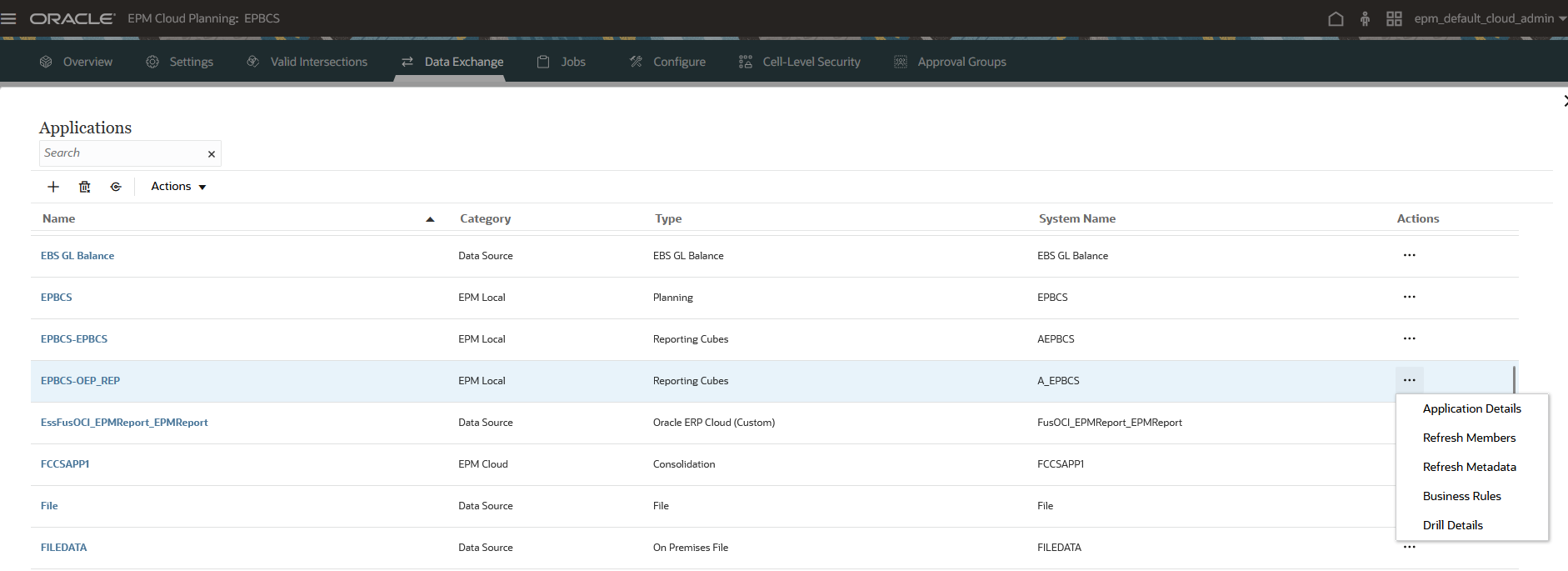
Task: Refresh the applications list icon
Action: (116, 187)
